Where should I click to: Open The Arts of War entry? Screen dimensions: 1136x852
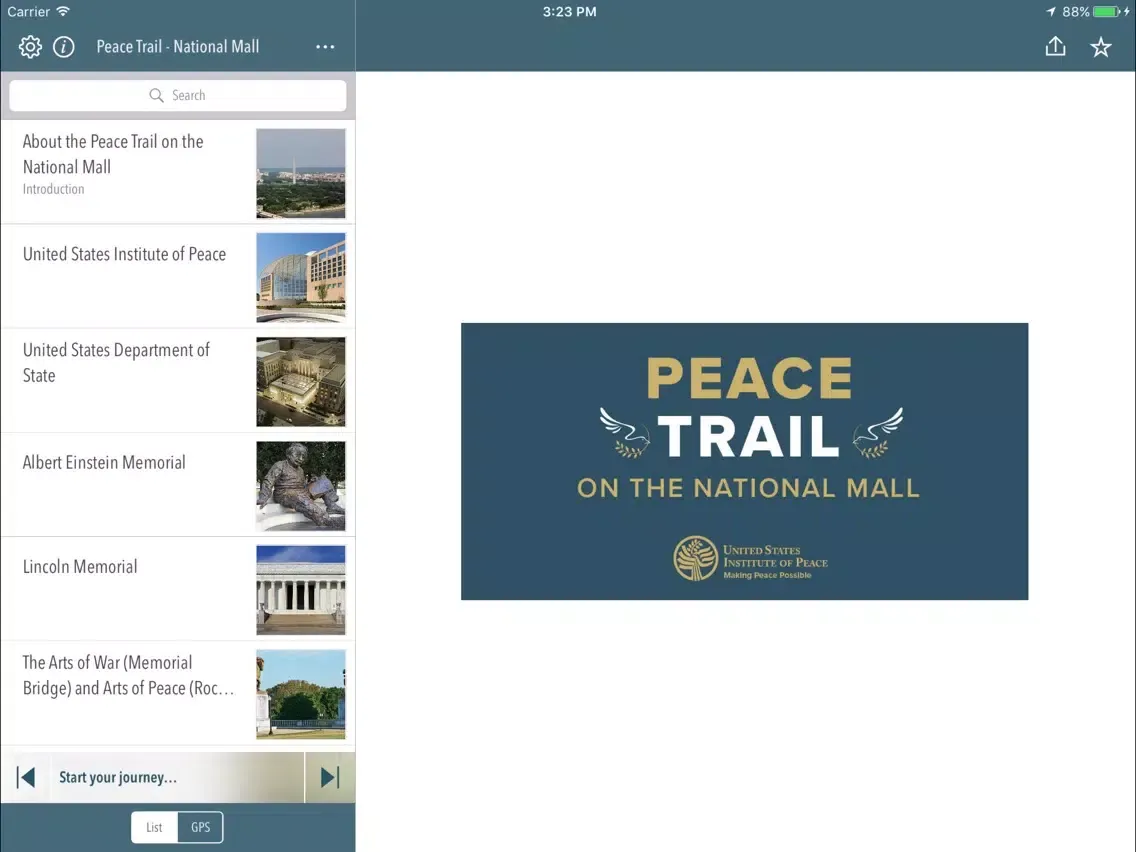coord(178,694)
